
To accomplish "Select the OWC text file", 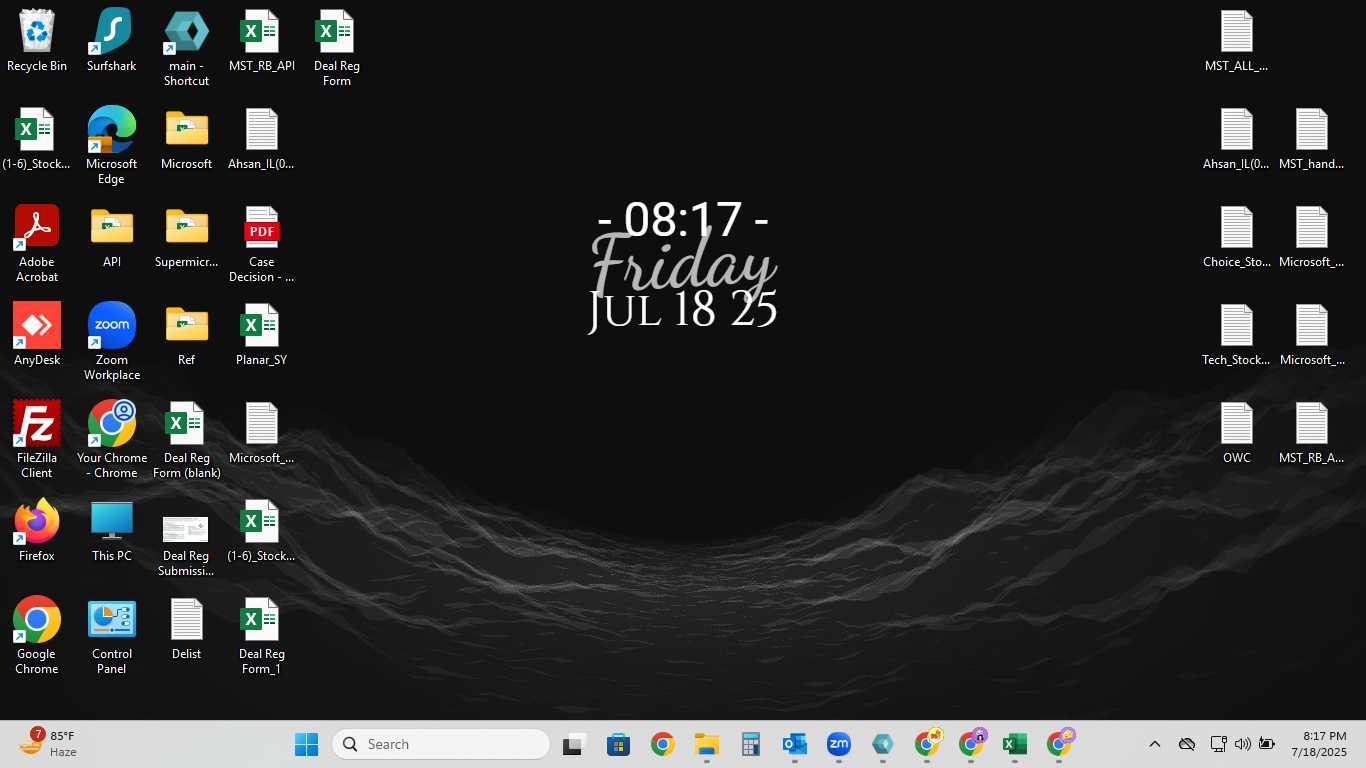I will pyautogui.click(x=1237, y=433).
